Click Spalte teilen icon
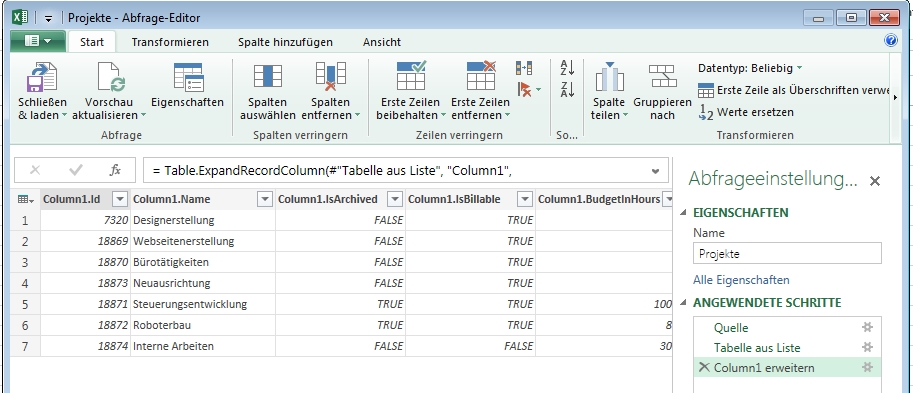913x393 pixels. [609, 77]
